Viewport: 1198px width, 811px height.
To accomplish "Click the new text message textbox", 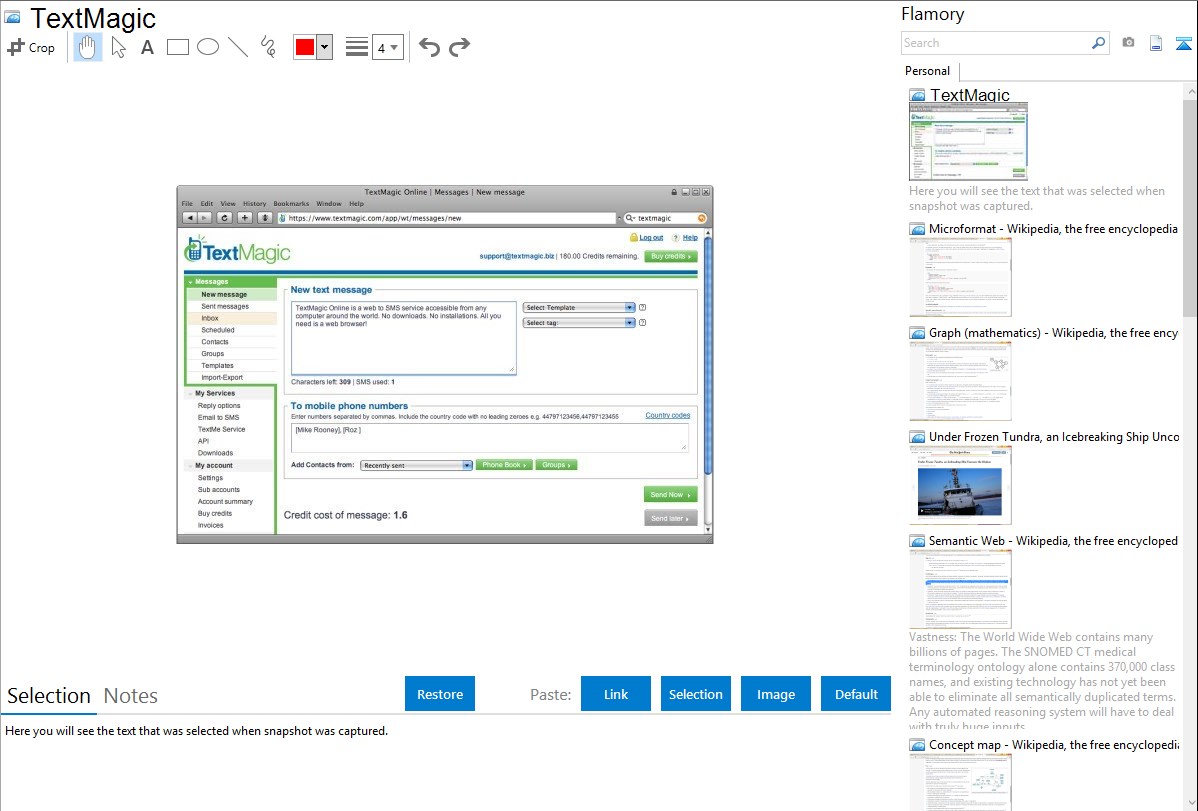I will click(403, 337).
